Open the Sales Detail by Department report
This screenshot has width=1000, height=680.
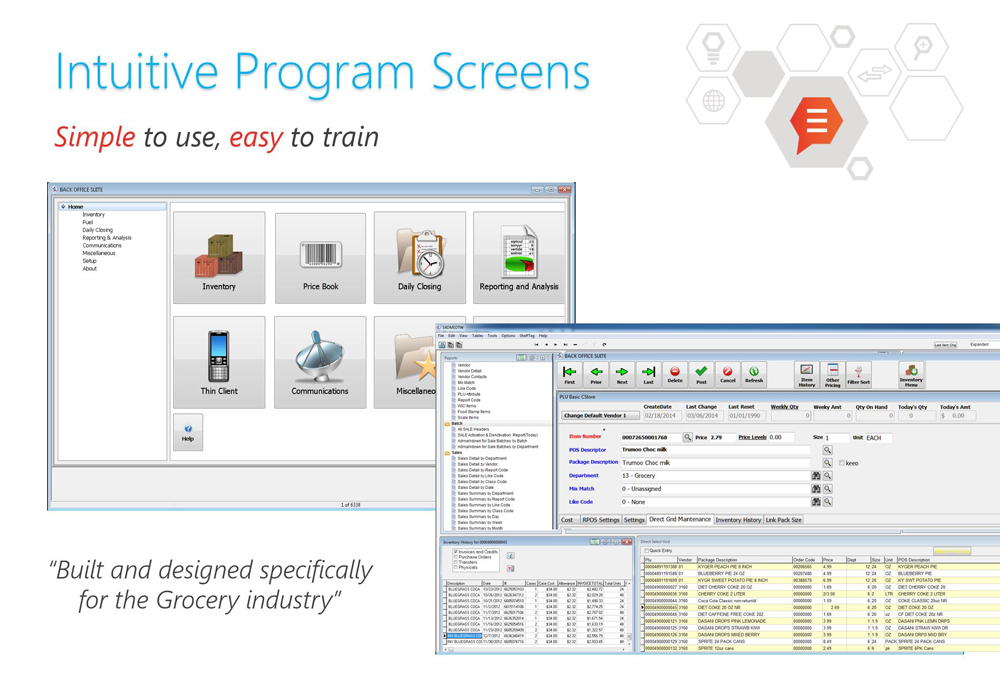482,459
